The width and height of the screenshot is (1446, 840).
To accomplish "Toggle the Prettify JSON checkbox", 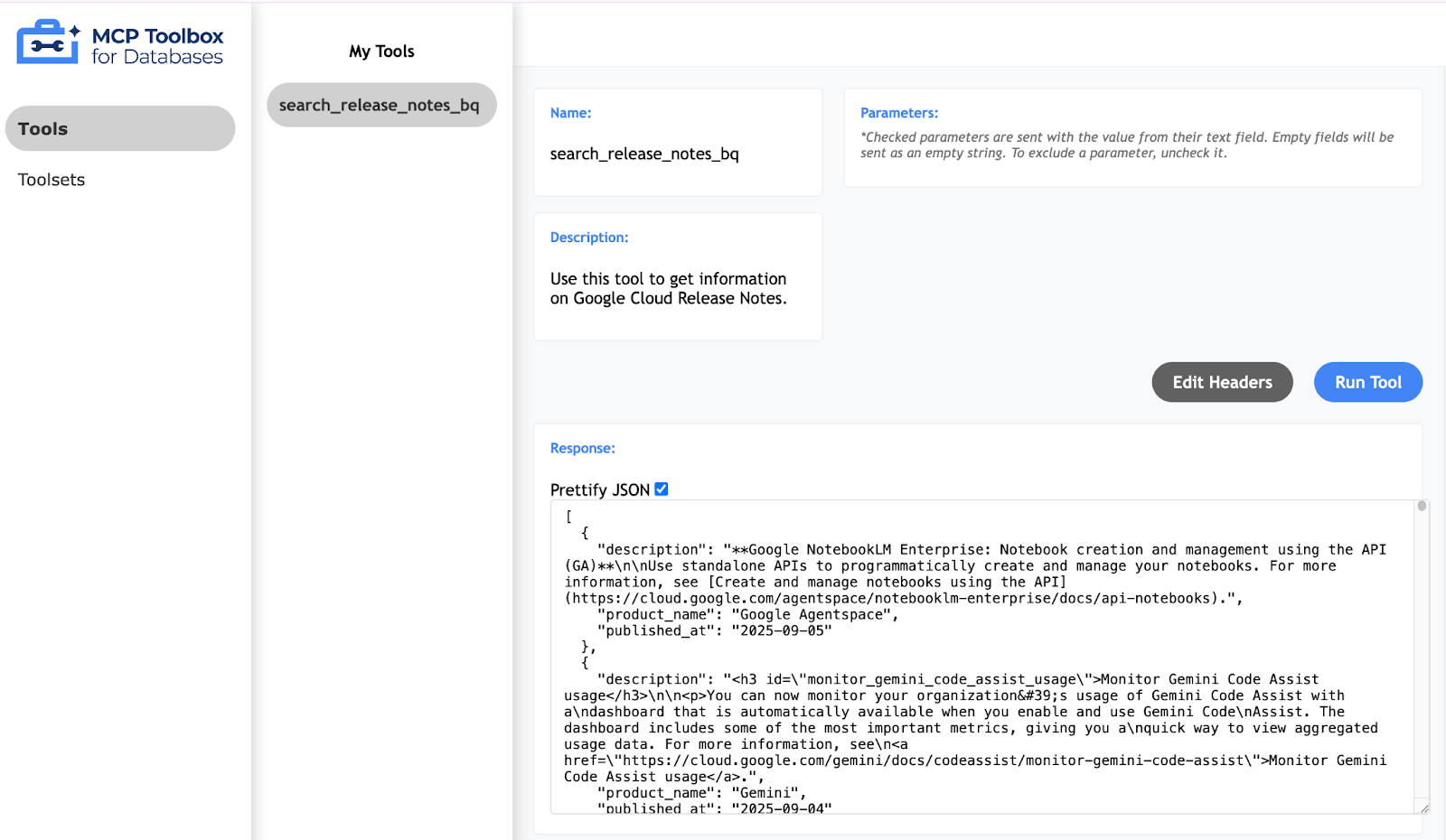I will click(662, 489).
